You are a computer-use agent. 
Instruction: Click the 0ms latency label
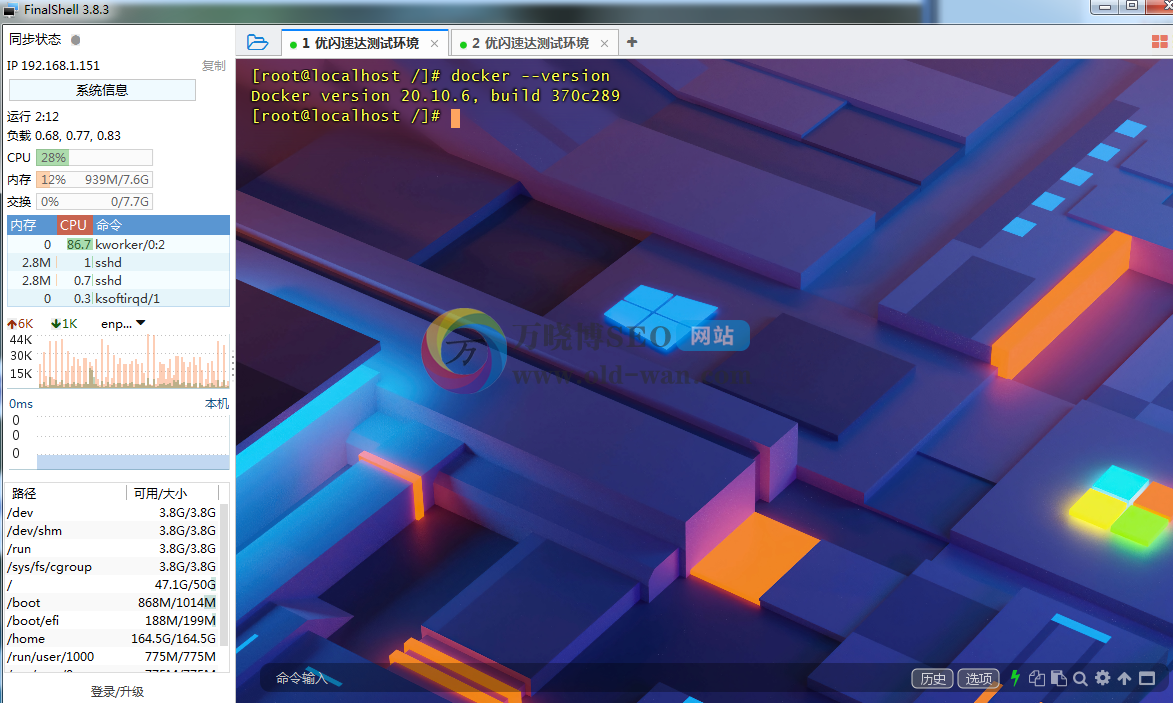pos(21,404)
